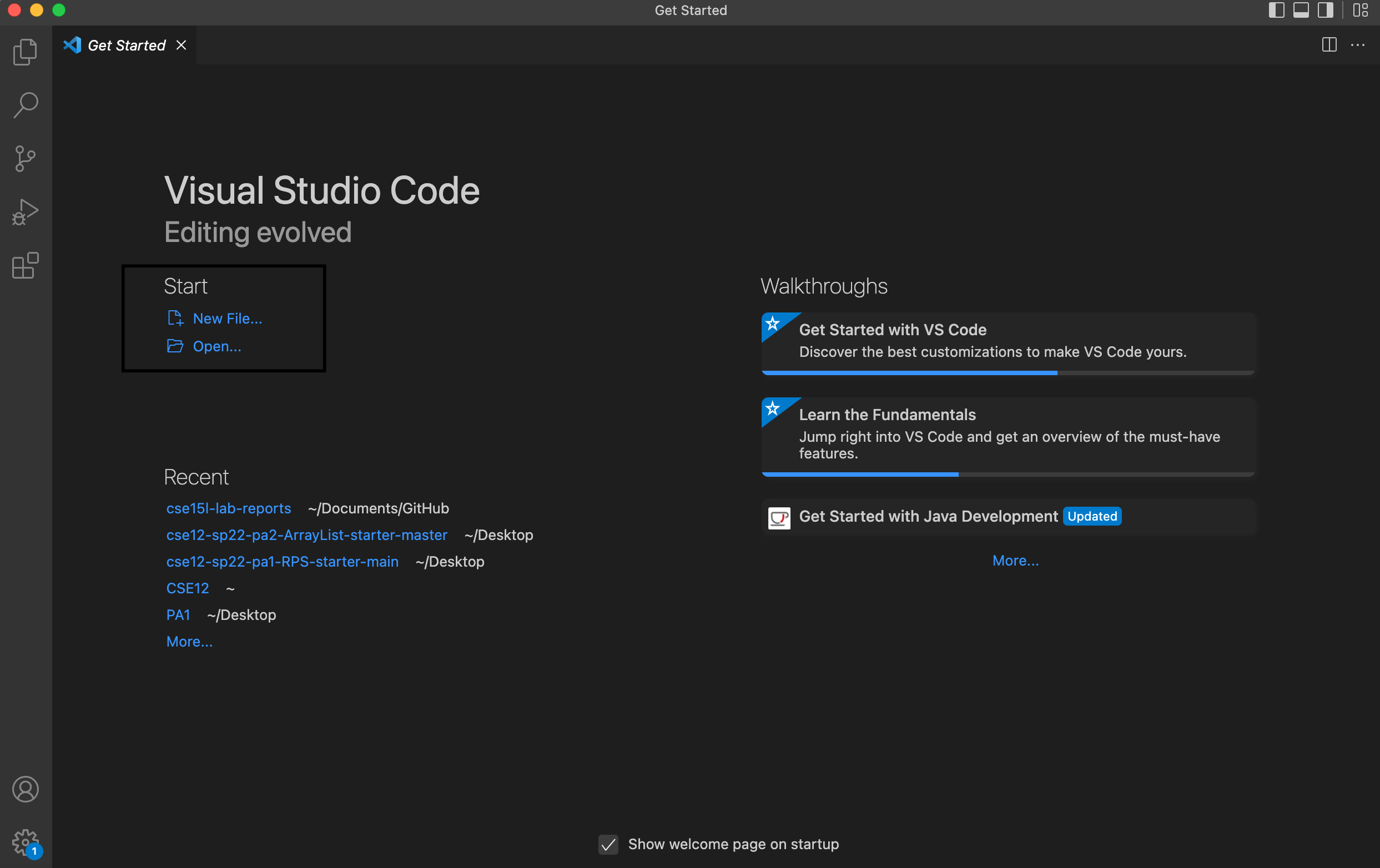Split the editor to the right
This screenshot has width=1380, height=868.
coord(1329,45)
